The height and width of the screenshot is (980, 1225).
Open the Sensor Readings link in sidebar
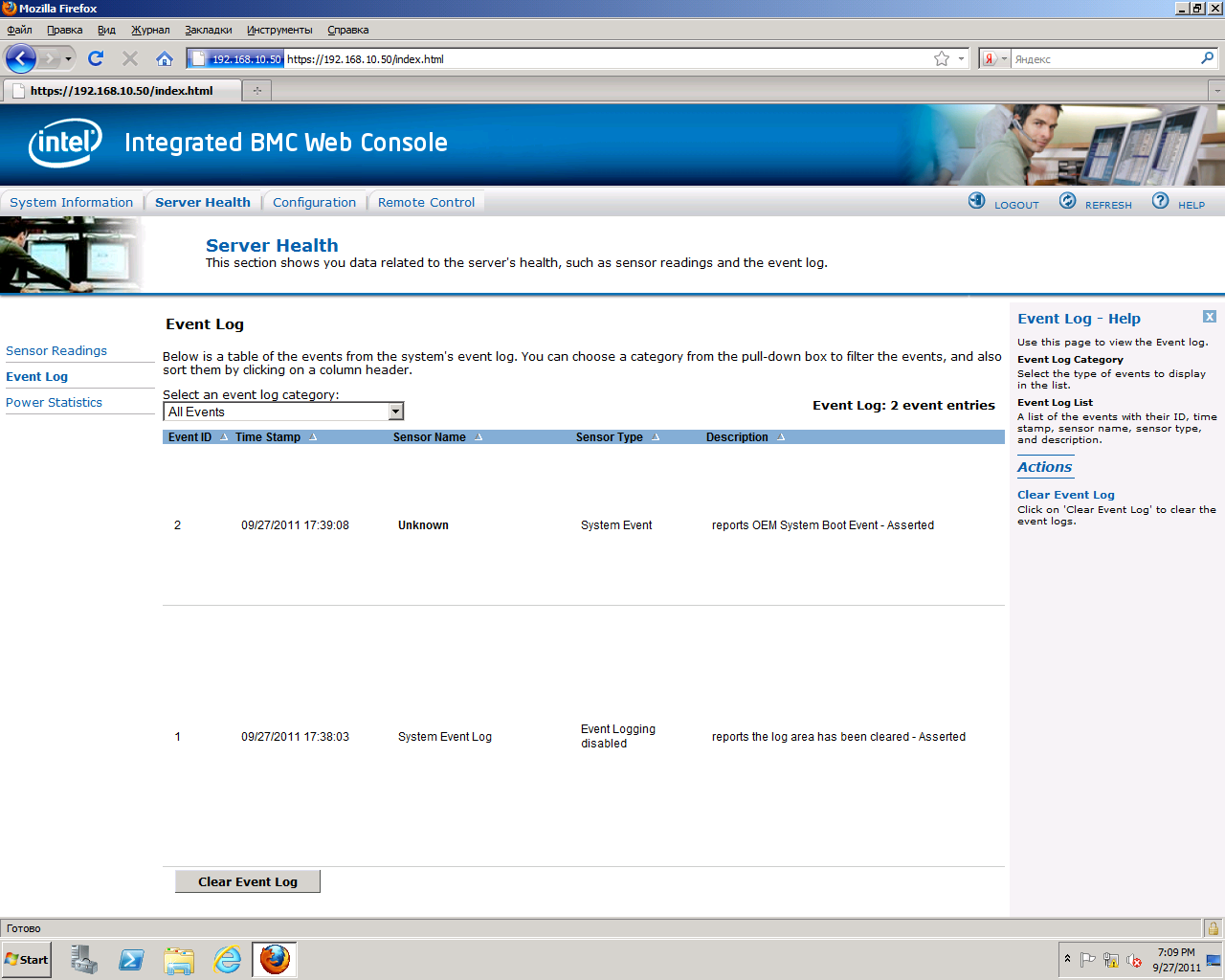coord(56,351)
